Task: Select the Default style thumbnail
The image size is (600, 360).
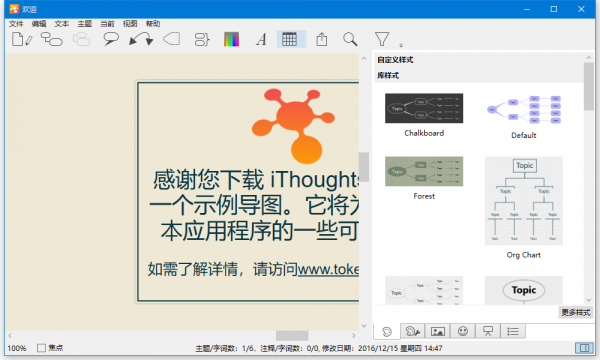Action: (523, 110)
